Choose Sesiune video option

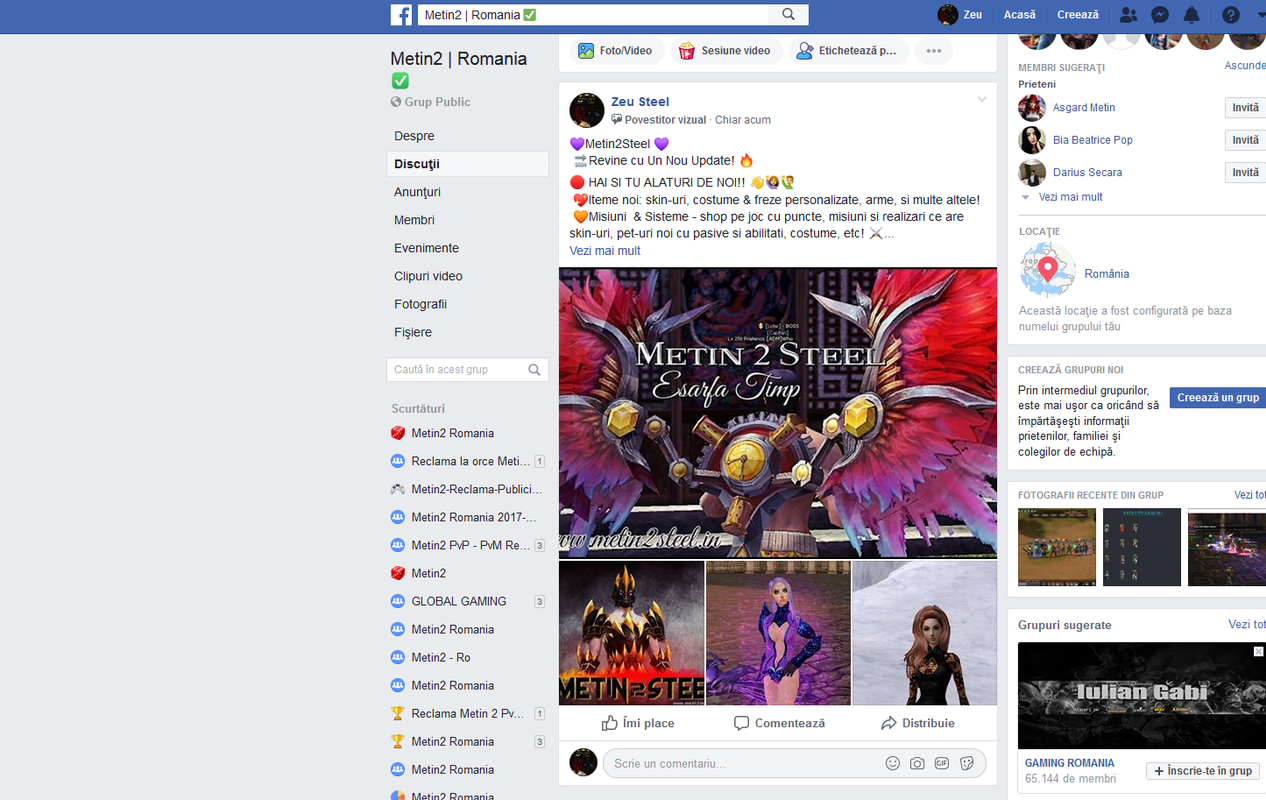[726, 51]
